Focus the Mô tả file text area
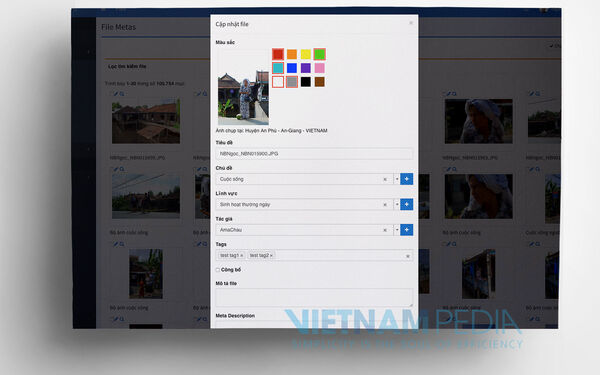The height and width of the screenshot is (375, 600). pyautogui.click(x=314, y=297)
